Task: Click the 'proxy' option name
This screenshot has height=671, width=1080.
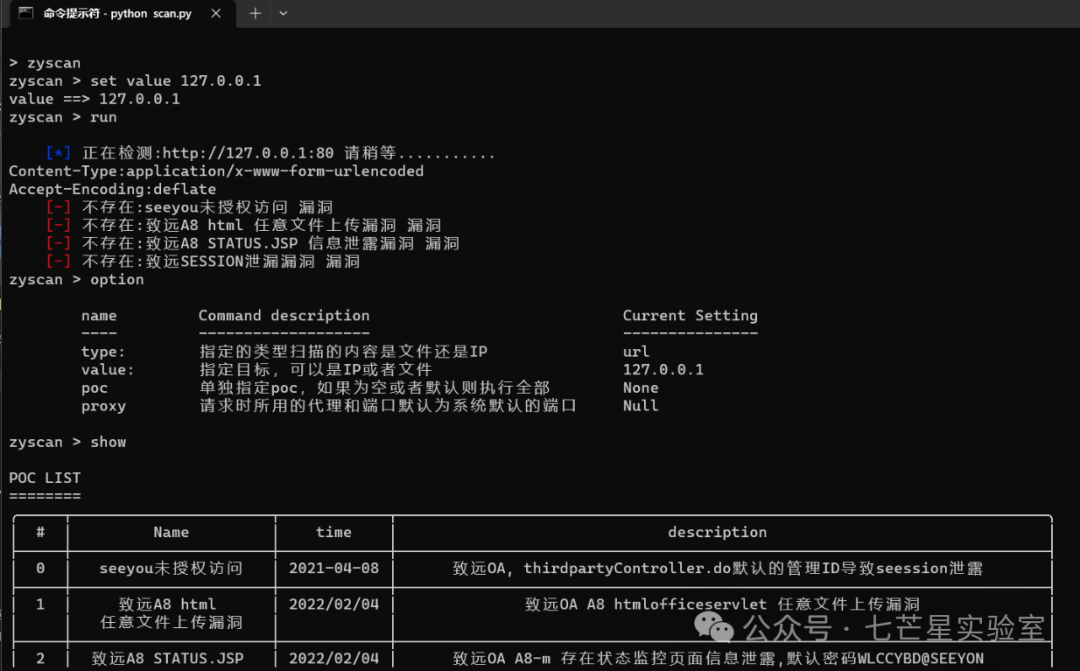Action: [x=103, y=406]
